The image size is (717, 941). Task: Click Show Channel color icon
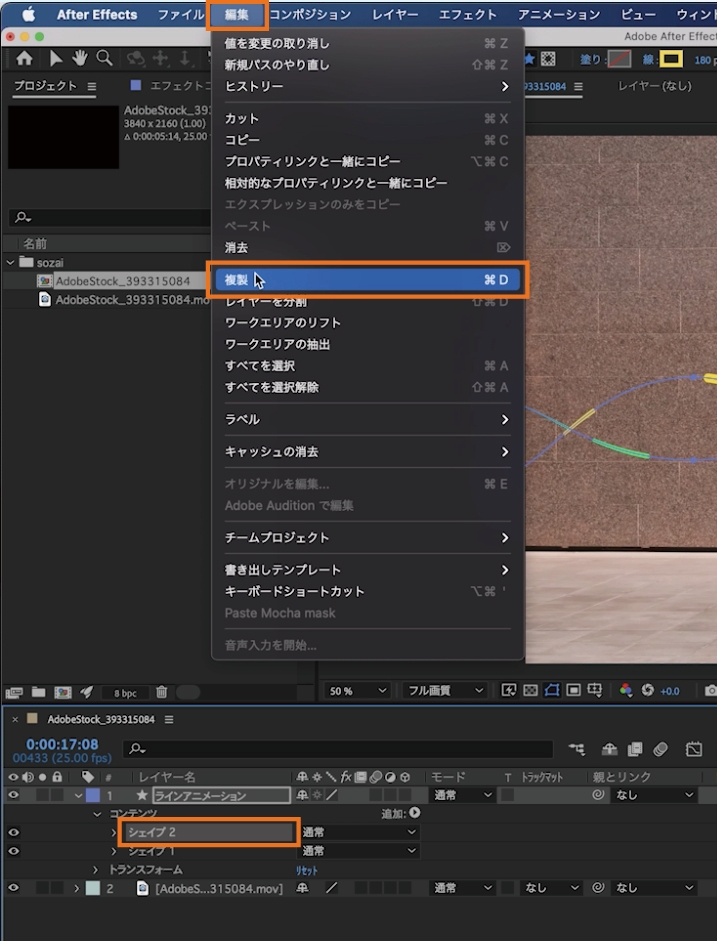pyautogui.click(x=626, y=690)
